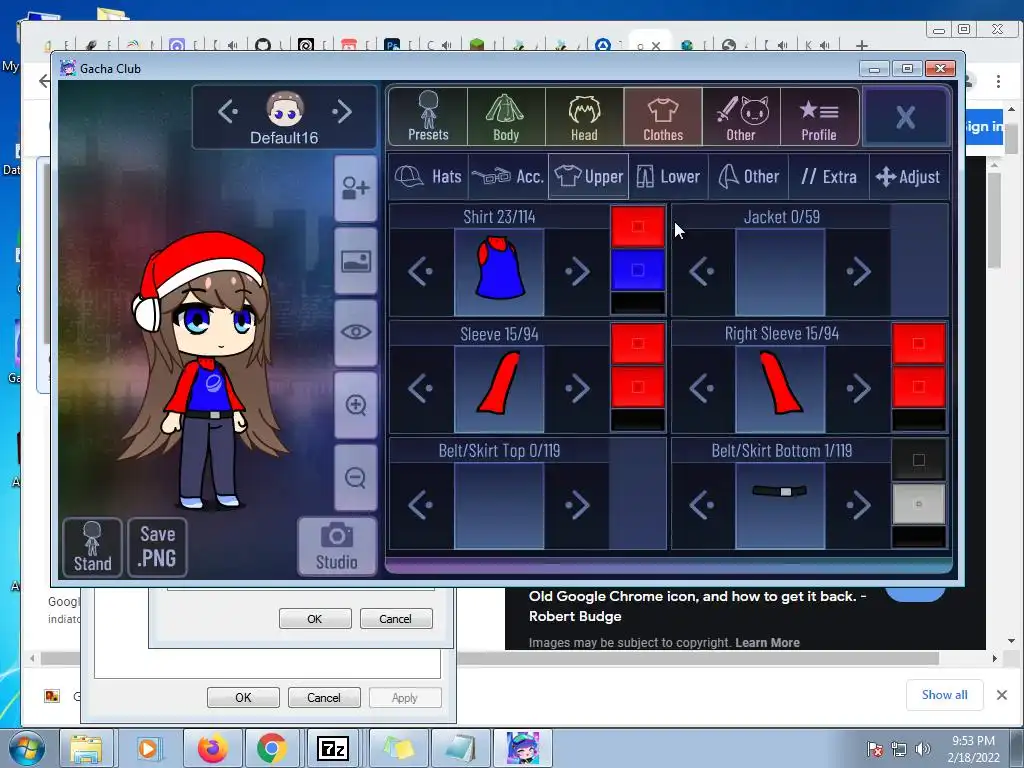Click the Stand pose button
Viewport: 1024px width, 768px height.
point(92,547)
